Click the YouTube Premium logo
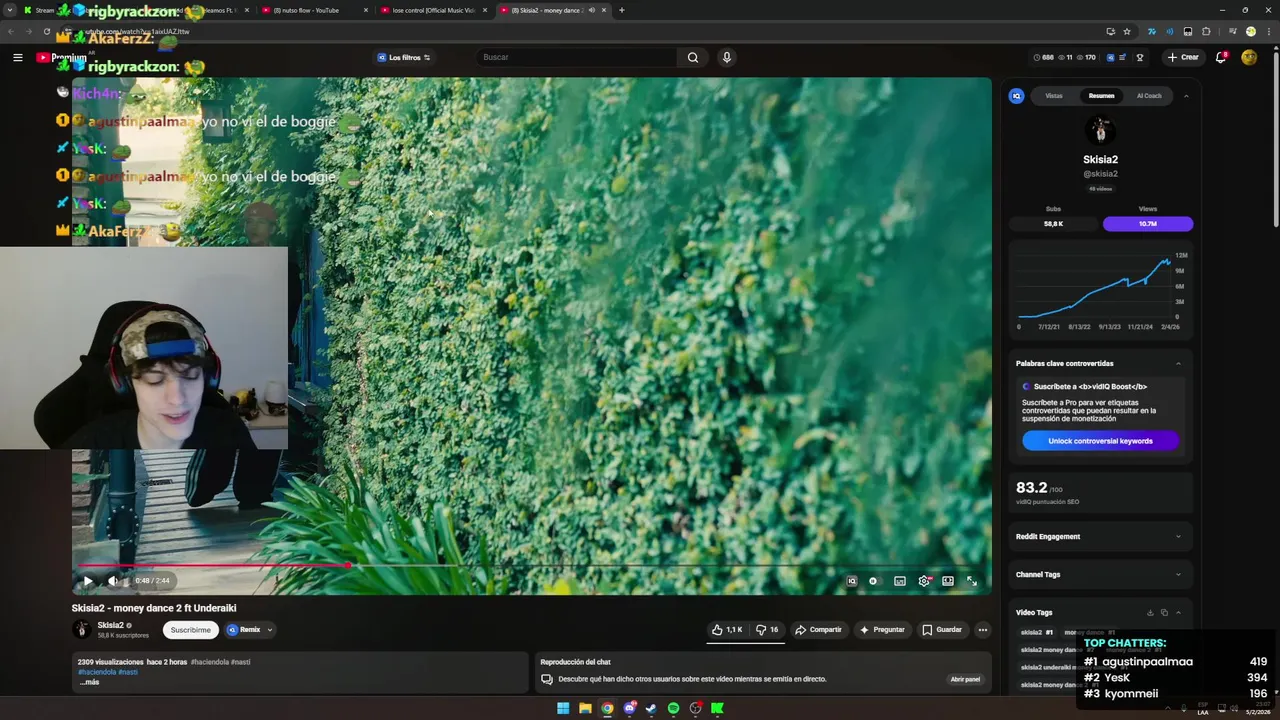Image resolution: width=1280 pixels, height=720 pixels. pyautogui.click(x=62, y=57)
